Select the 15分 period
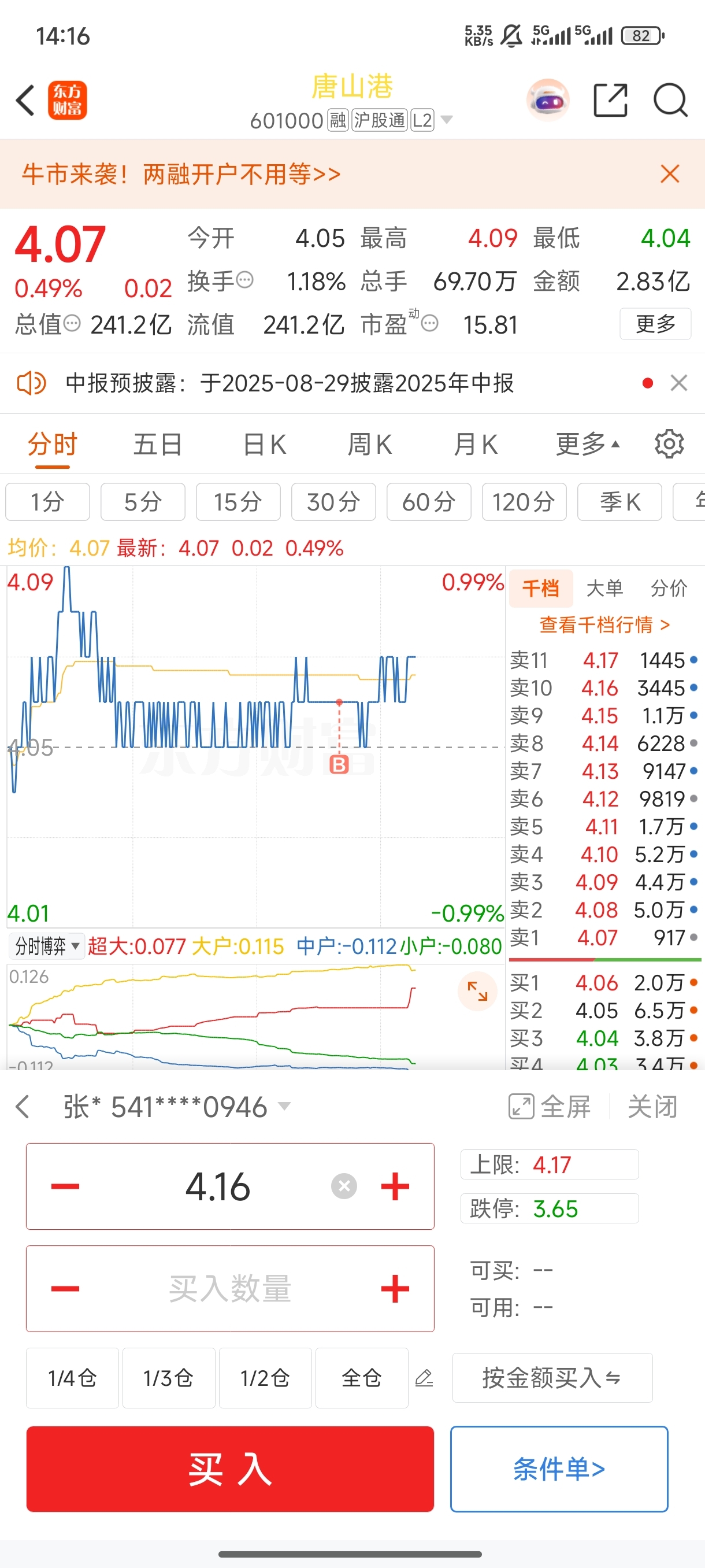 click(x=239, y=502)
